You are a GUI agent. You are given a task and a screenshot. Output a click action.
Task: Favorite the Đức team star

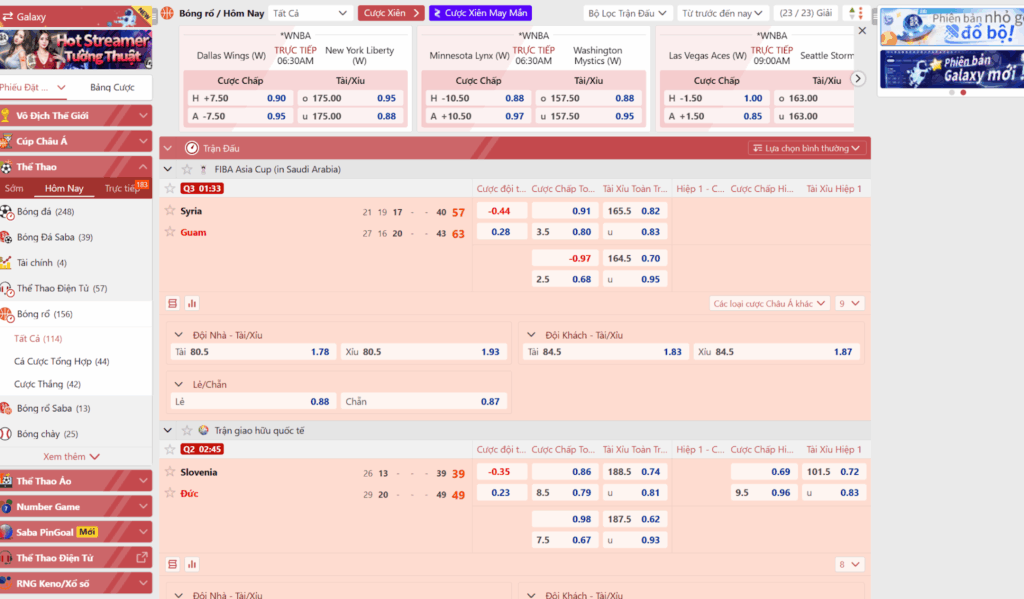[170, 493]
